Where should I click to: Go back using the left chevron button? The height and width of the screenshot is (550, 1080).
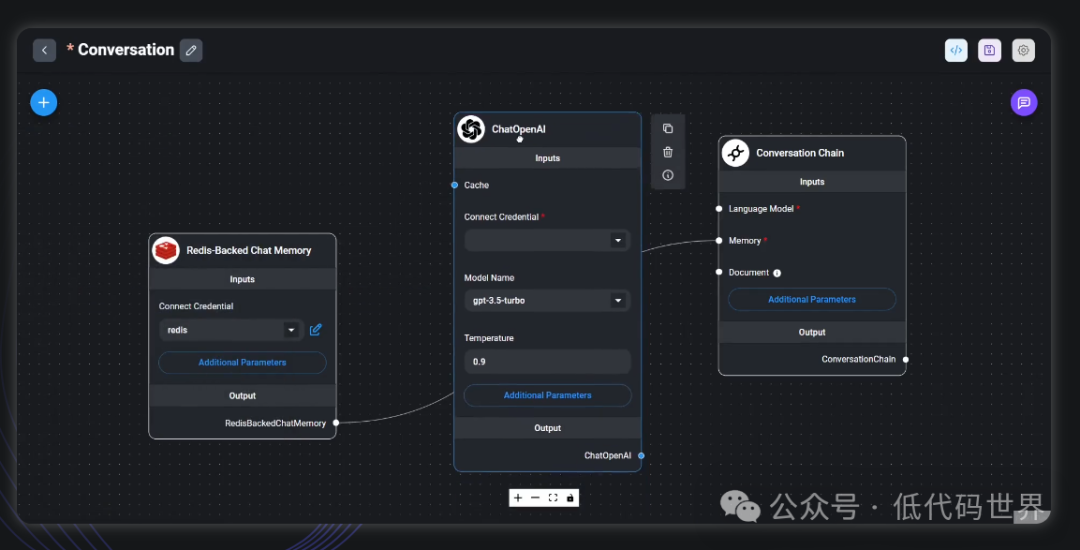(44, 50)
